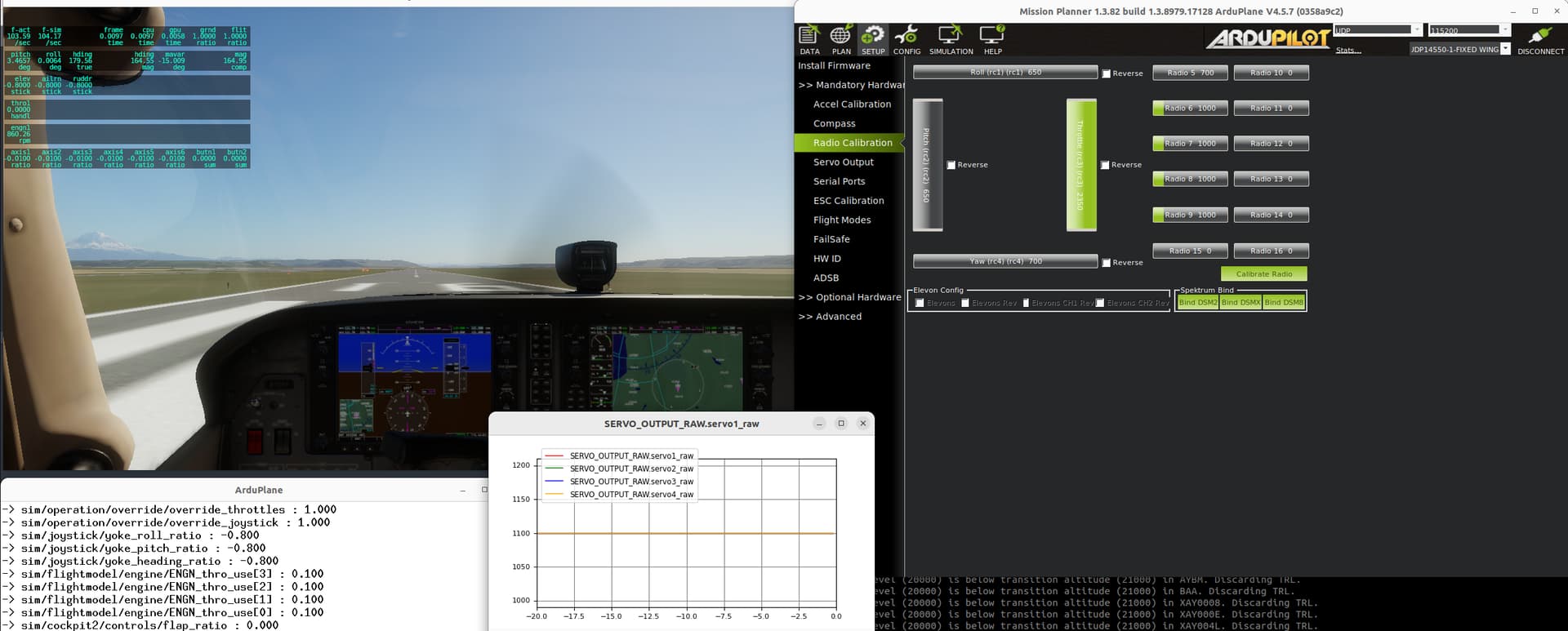Expand the Advanced section

[830, 317]
